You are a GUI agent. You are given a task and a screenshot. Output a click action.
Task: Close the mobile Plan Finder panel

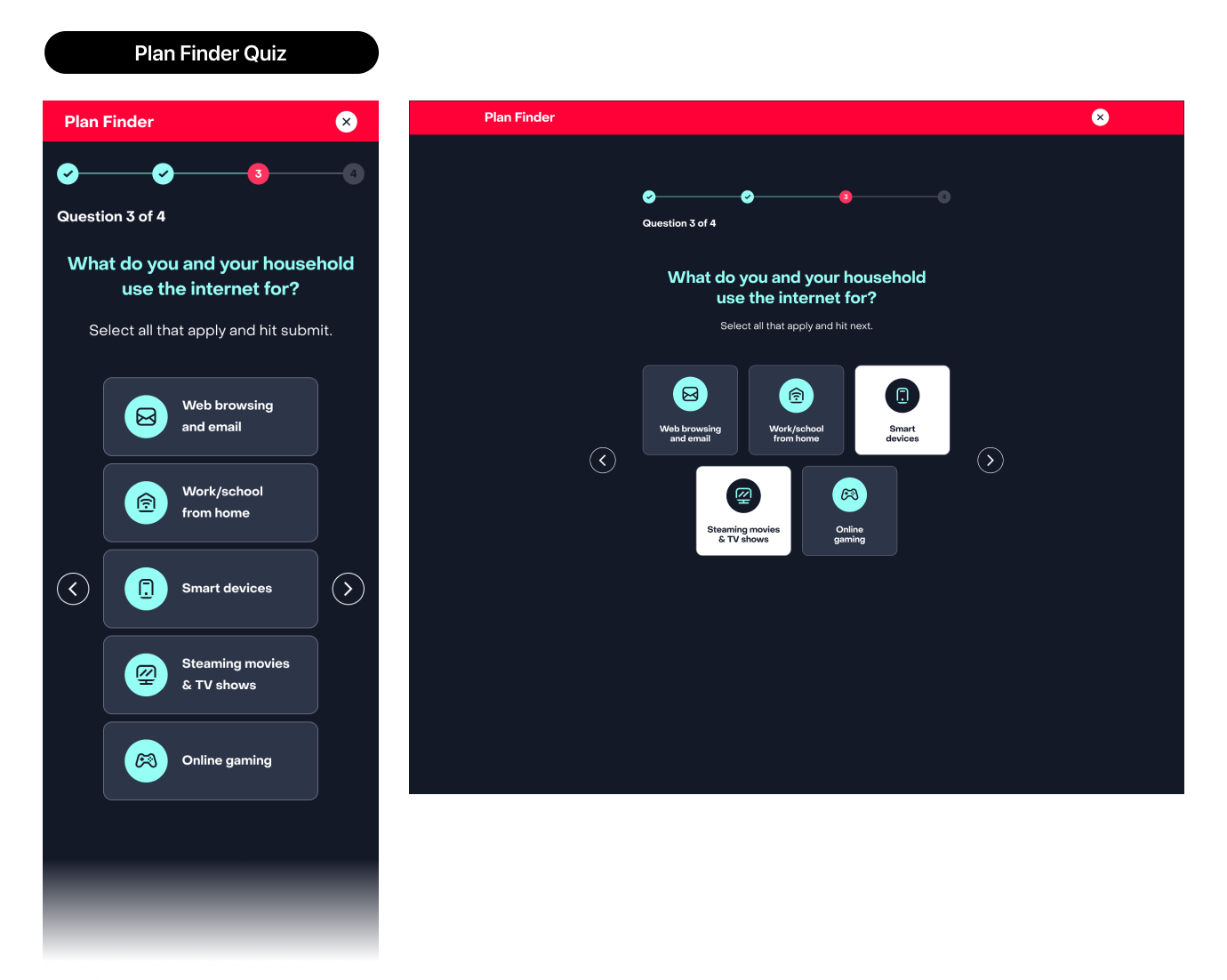(x=347, y=122)
